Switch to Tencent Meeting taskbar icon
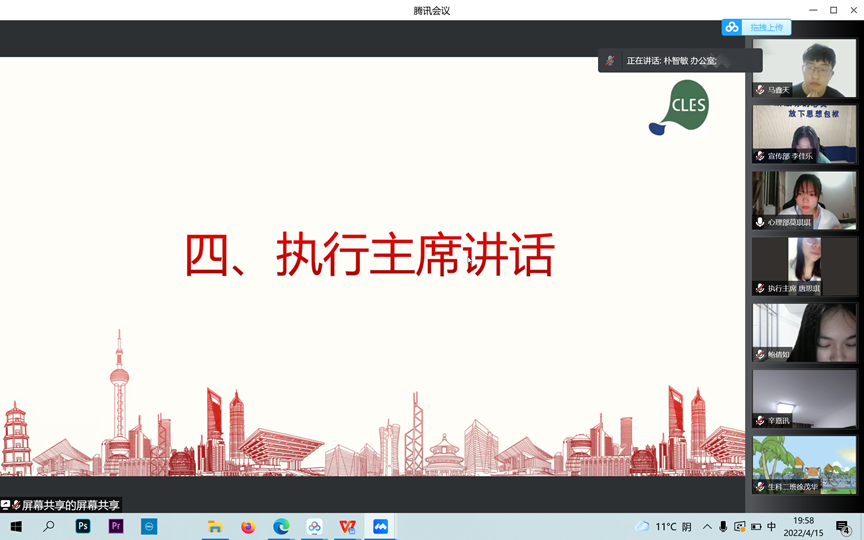Image resolution: width=864 pixels, height=540 pixels. pos(380,527)
